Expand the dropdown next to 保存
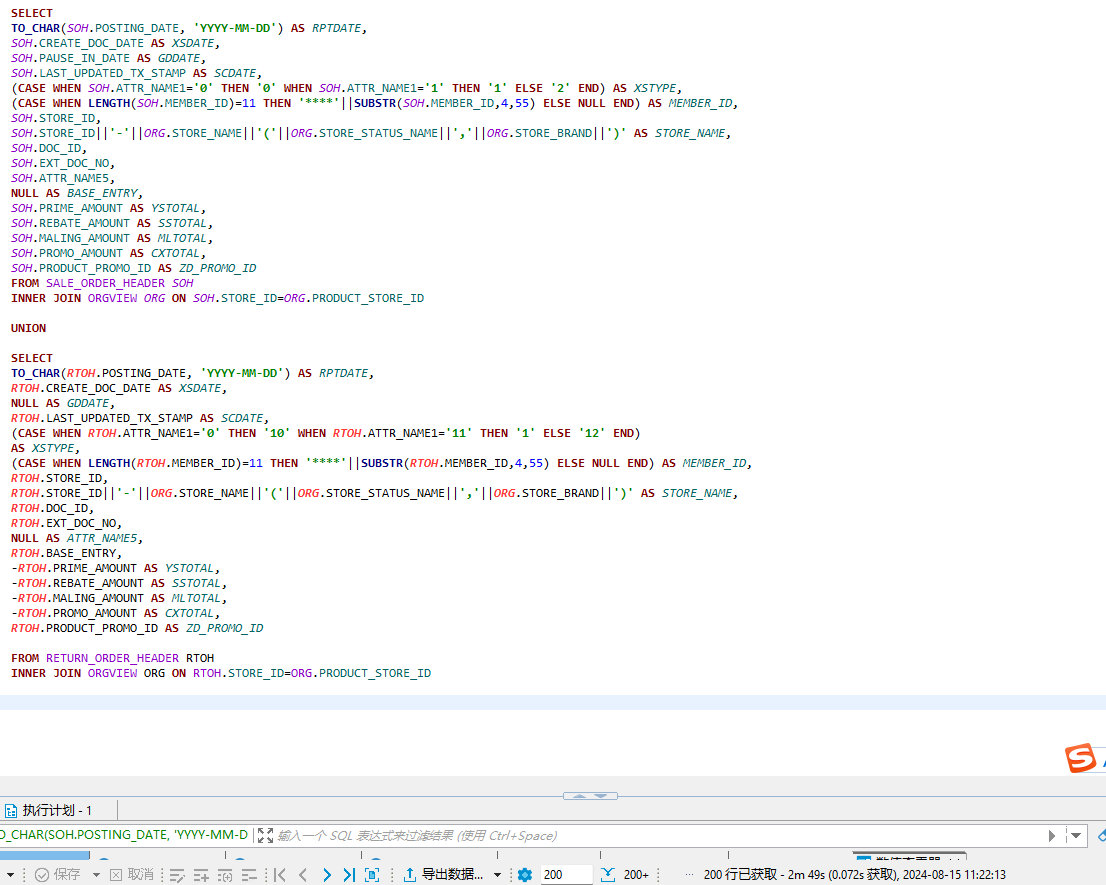1106x885 pixels. coord(97,874)
